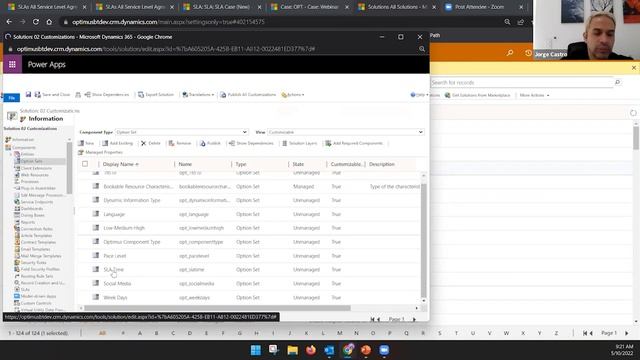640x360 pixels.
Task: Click the Custom Controls sidebar icon
Action: pos(17,303)
